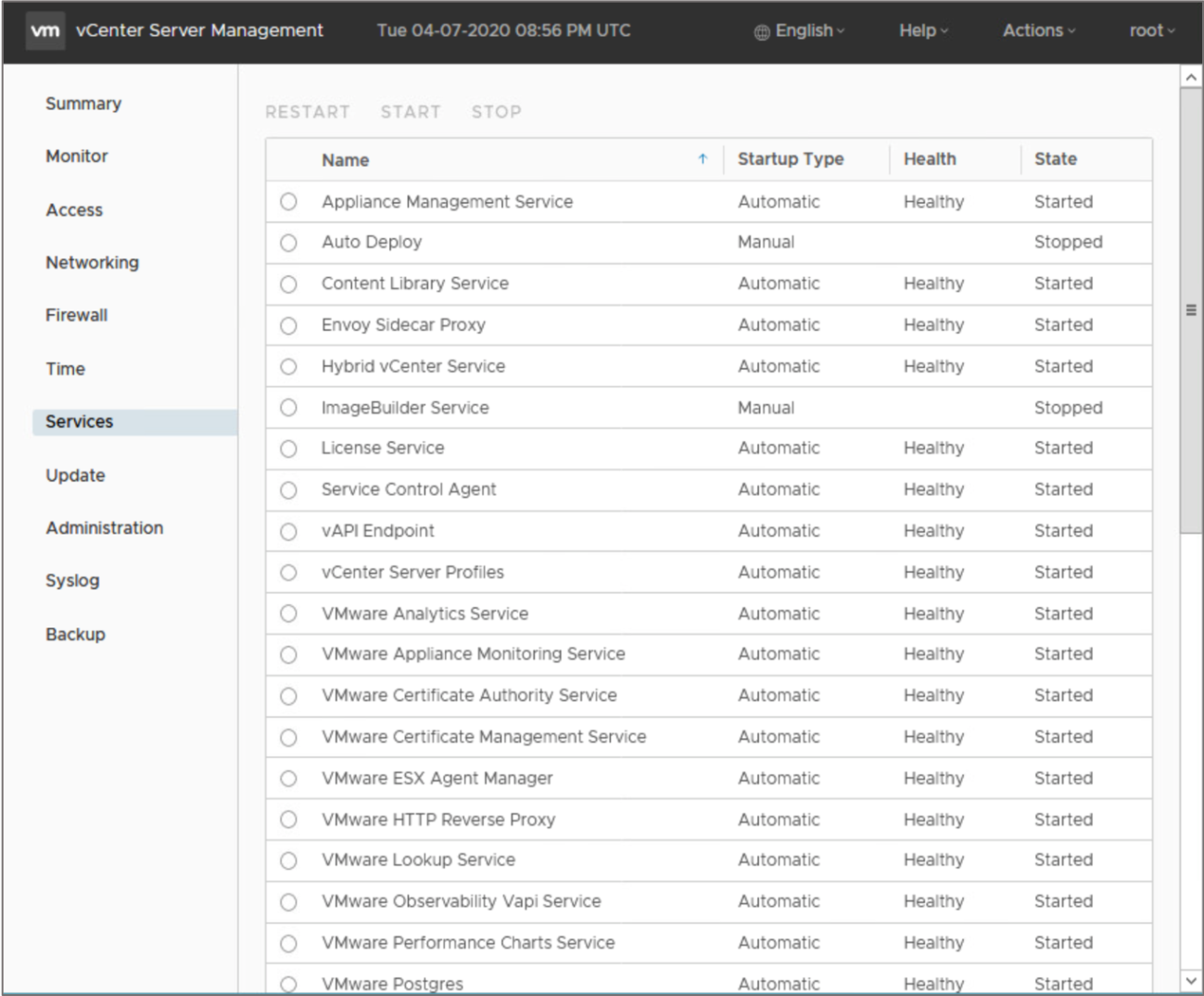Click the STOP button
1204x996 pixels.
point(497,112)
